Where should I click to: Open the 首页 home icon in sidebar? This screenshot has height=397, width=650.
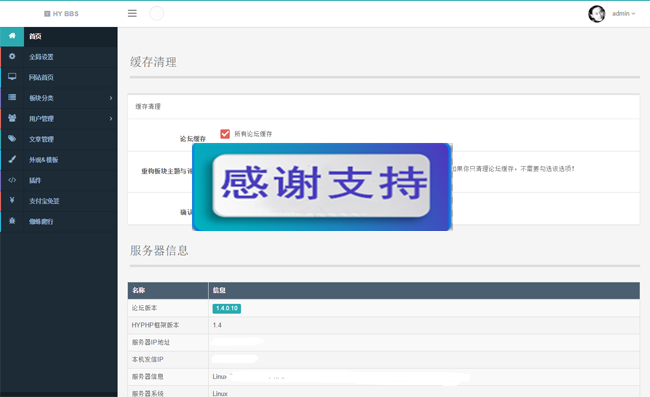[x=12, y=36]
